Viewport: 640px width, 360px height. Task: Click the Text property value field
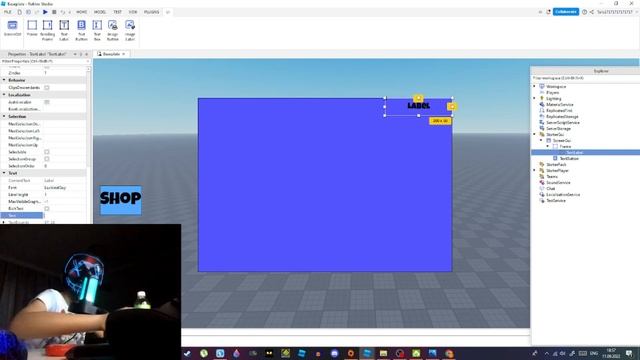pyautogui.click(x=64, y=216)
